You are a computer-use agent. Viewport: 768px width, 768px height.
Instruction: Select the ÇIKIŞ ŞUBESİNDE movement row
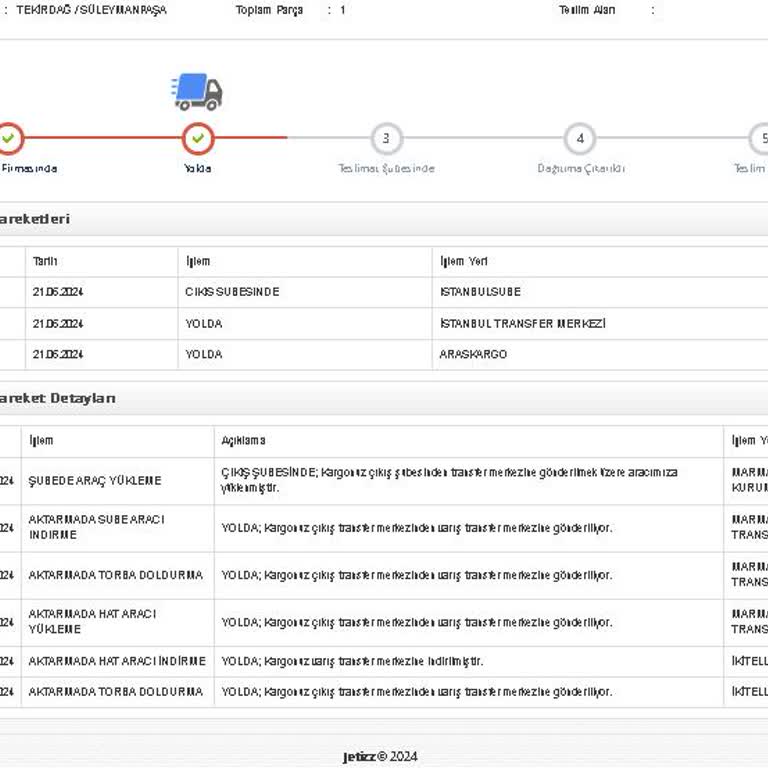coord(384,292)
